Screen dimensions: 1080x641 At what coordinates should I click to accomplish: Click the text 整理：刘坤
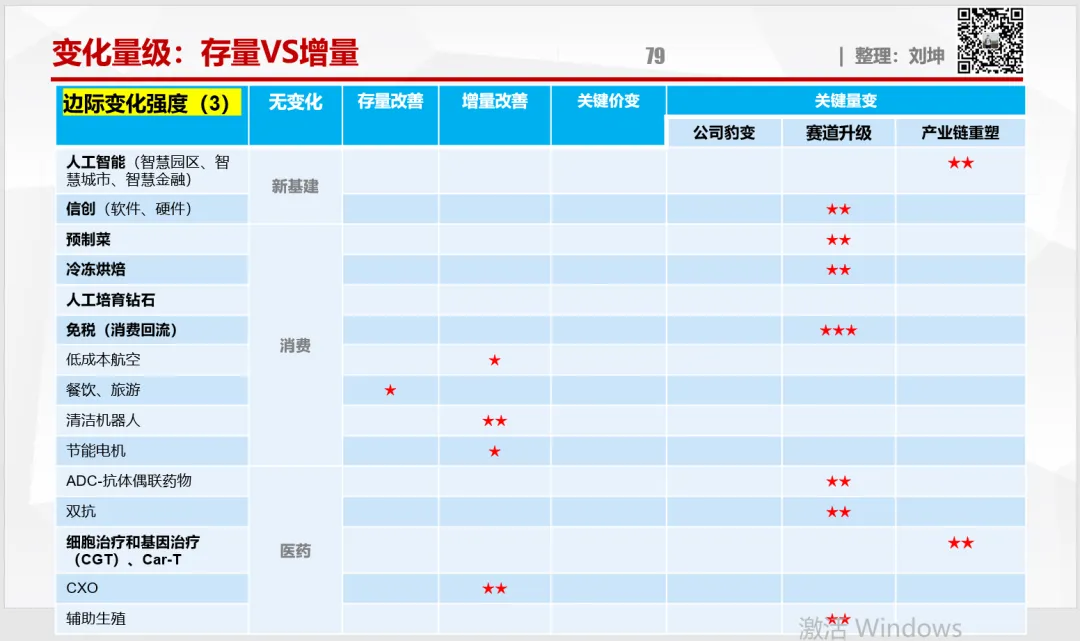click(899, 56)
